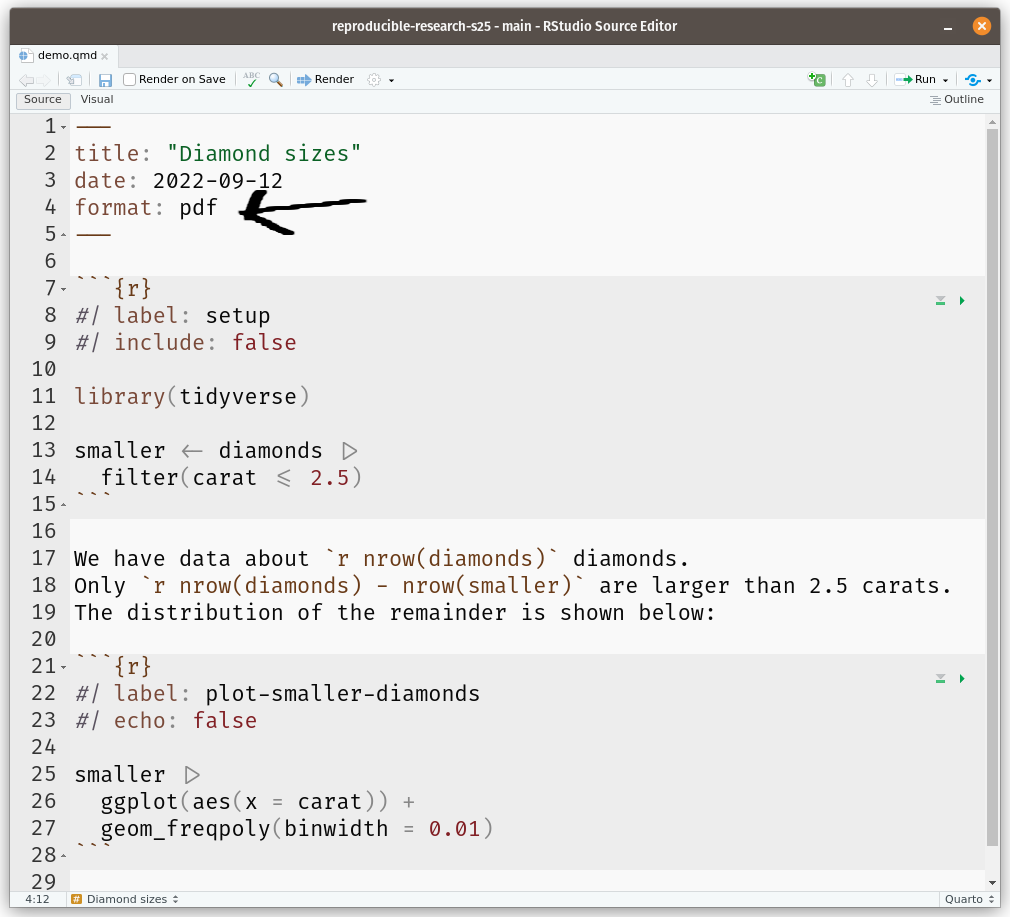Toggle the document Outline pane
Viewport: 1010px width, 917px height.
[x=956, y=99]
